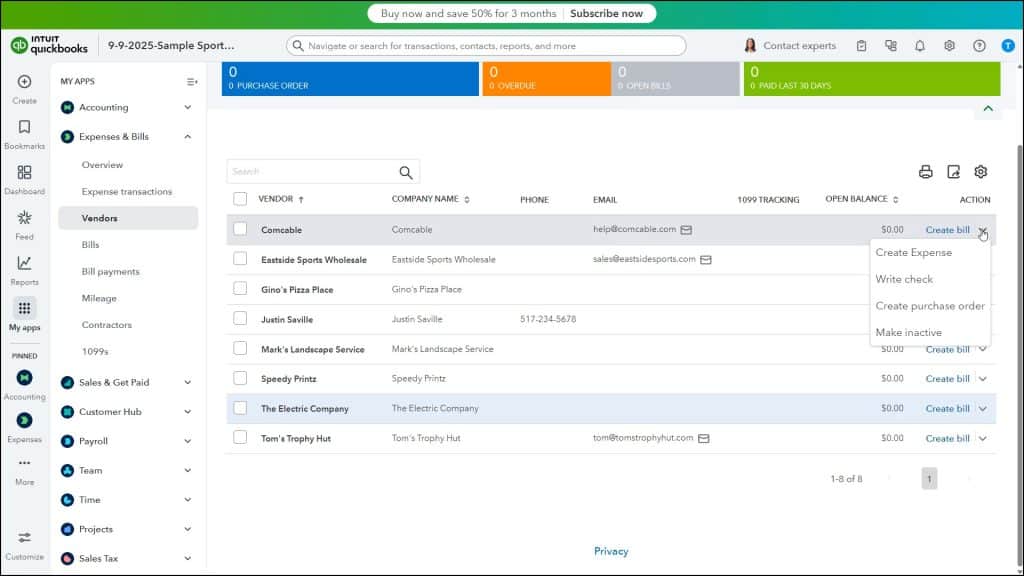1024x576 pixels.
Task: Filter by the blue Purchase Order bar
Action: pyautogui.click(x=350, y=79)
